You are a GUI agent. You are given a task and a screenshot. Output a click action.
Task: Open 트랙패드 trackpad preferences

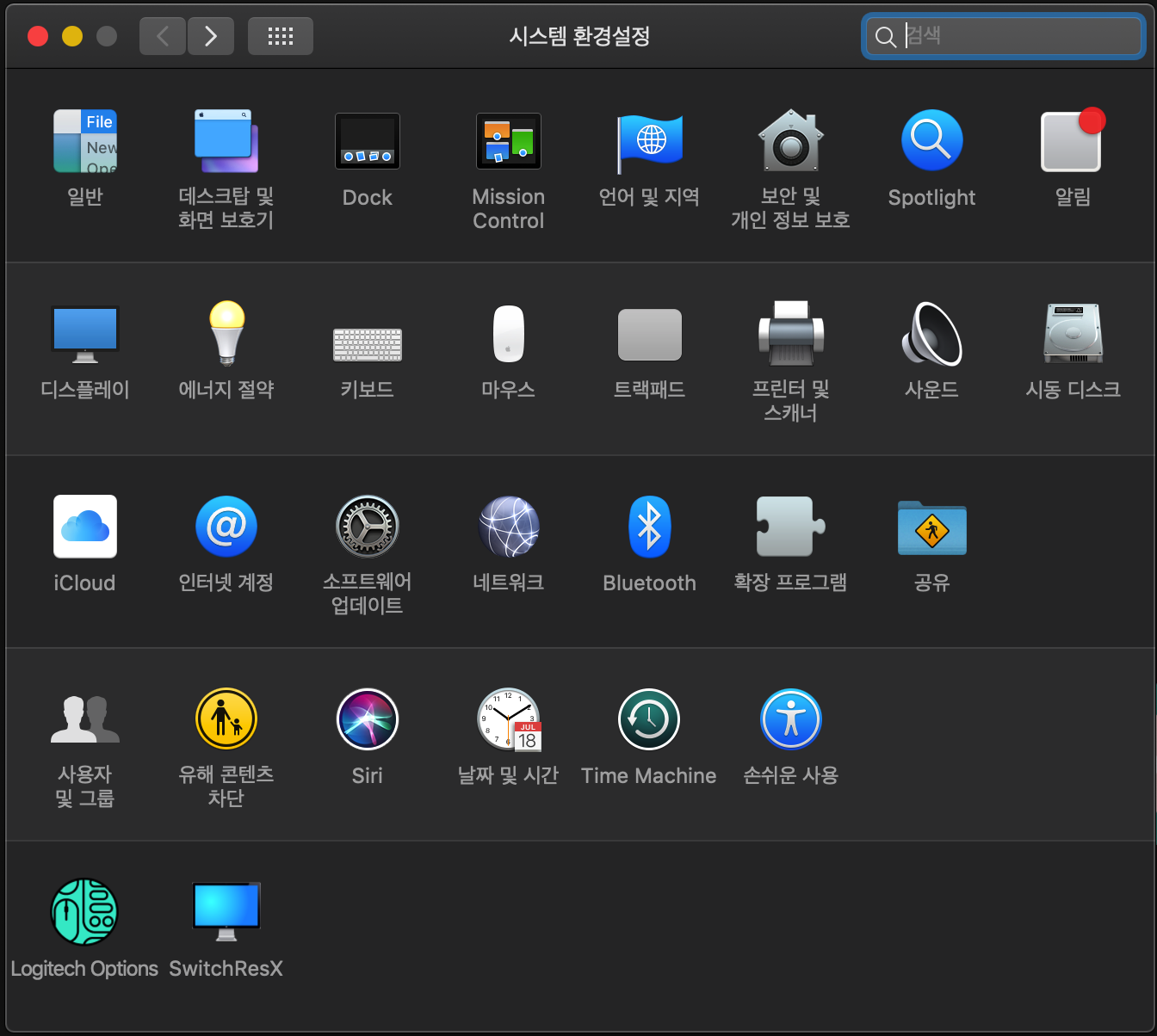click(x=650, y=335)
